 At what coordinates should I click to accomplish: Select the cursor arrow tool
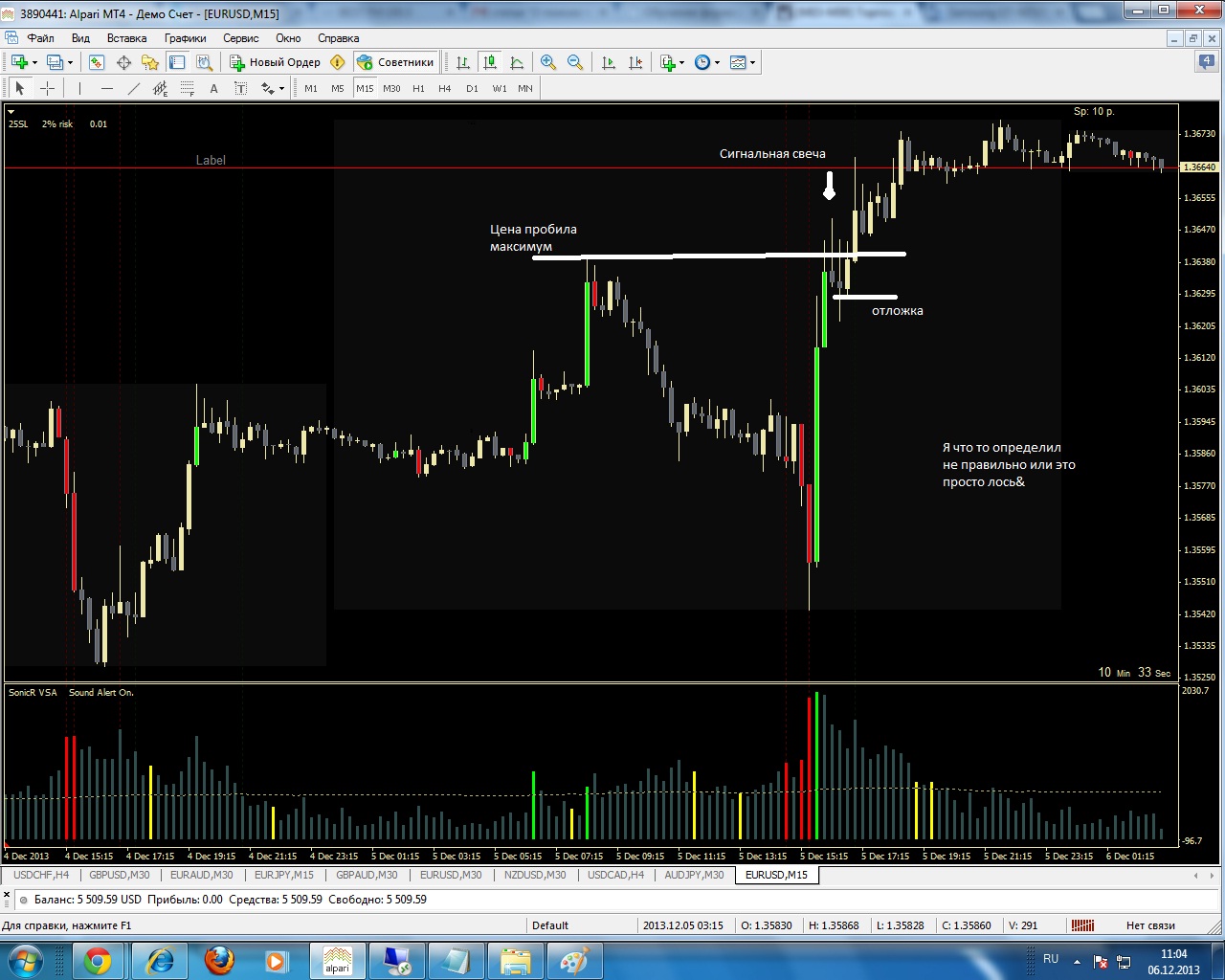pos(20,88)
